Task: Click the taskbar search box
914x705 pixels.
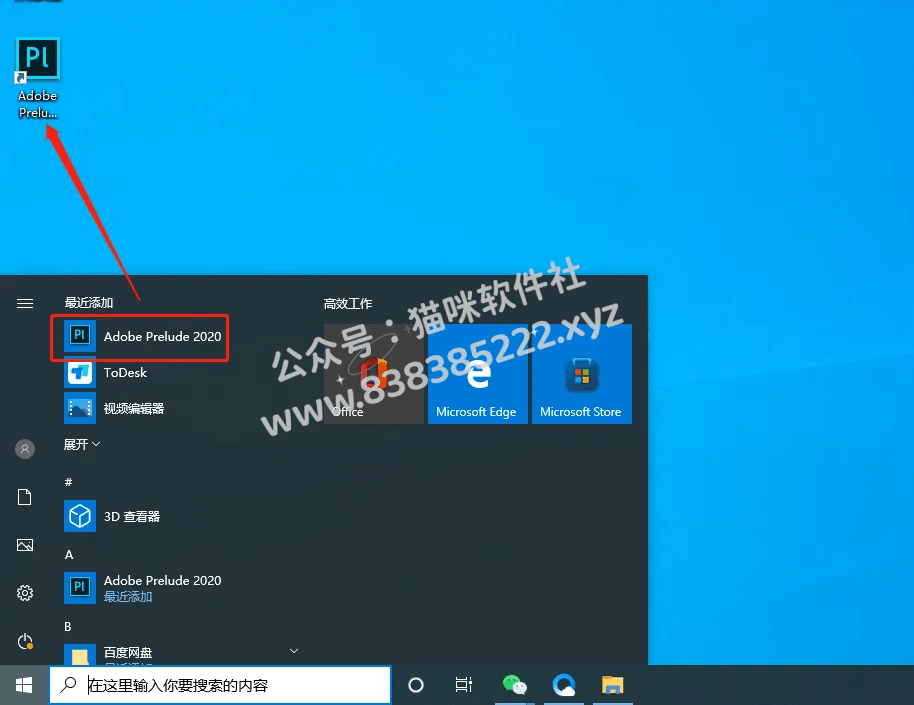Action: coord(220,685)
